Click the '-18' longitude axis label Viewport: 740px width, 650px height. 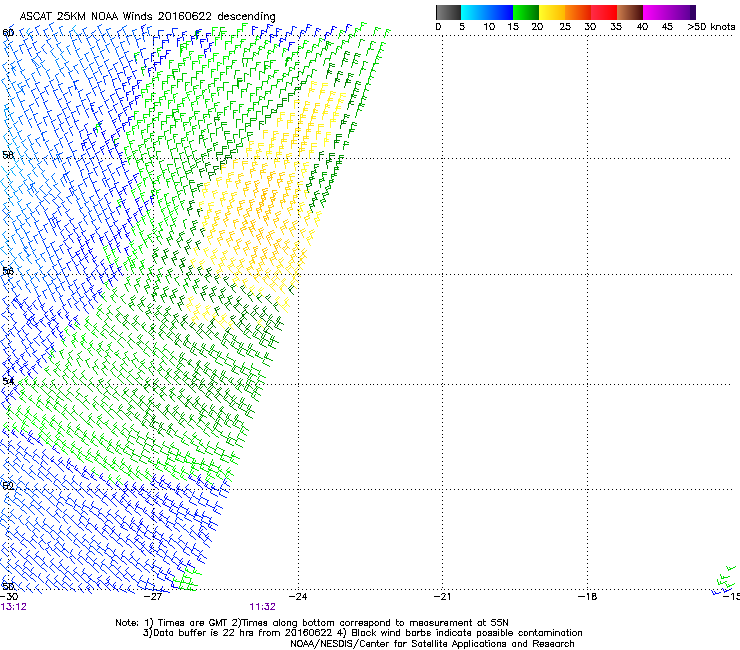pos(588,597)
